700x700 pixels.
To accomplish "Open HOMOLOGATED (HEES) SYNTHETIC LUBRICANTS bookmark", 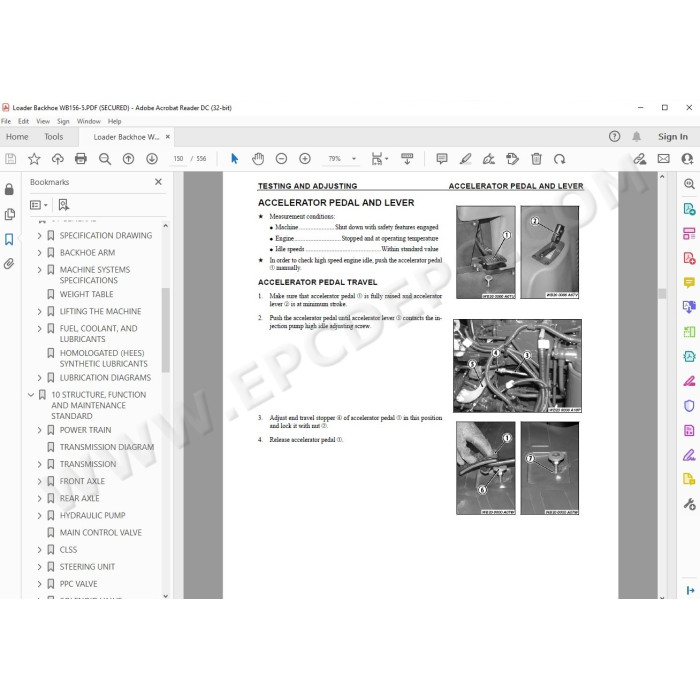I will pos(104,358).
